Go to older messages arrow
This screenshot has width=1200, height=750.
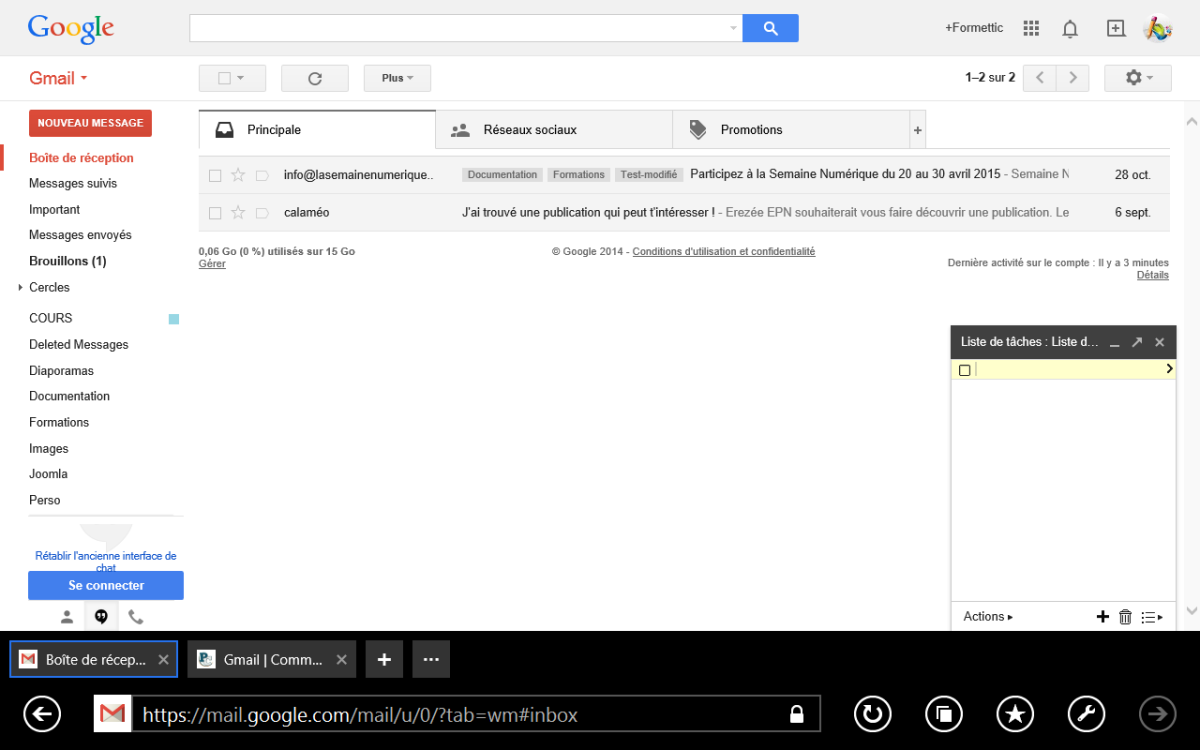tap(1073, 78)
